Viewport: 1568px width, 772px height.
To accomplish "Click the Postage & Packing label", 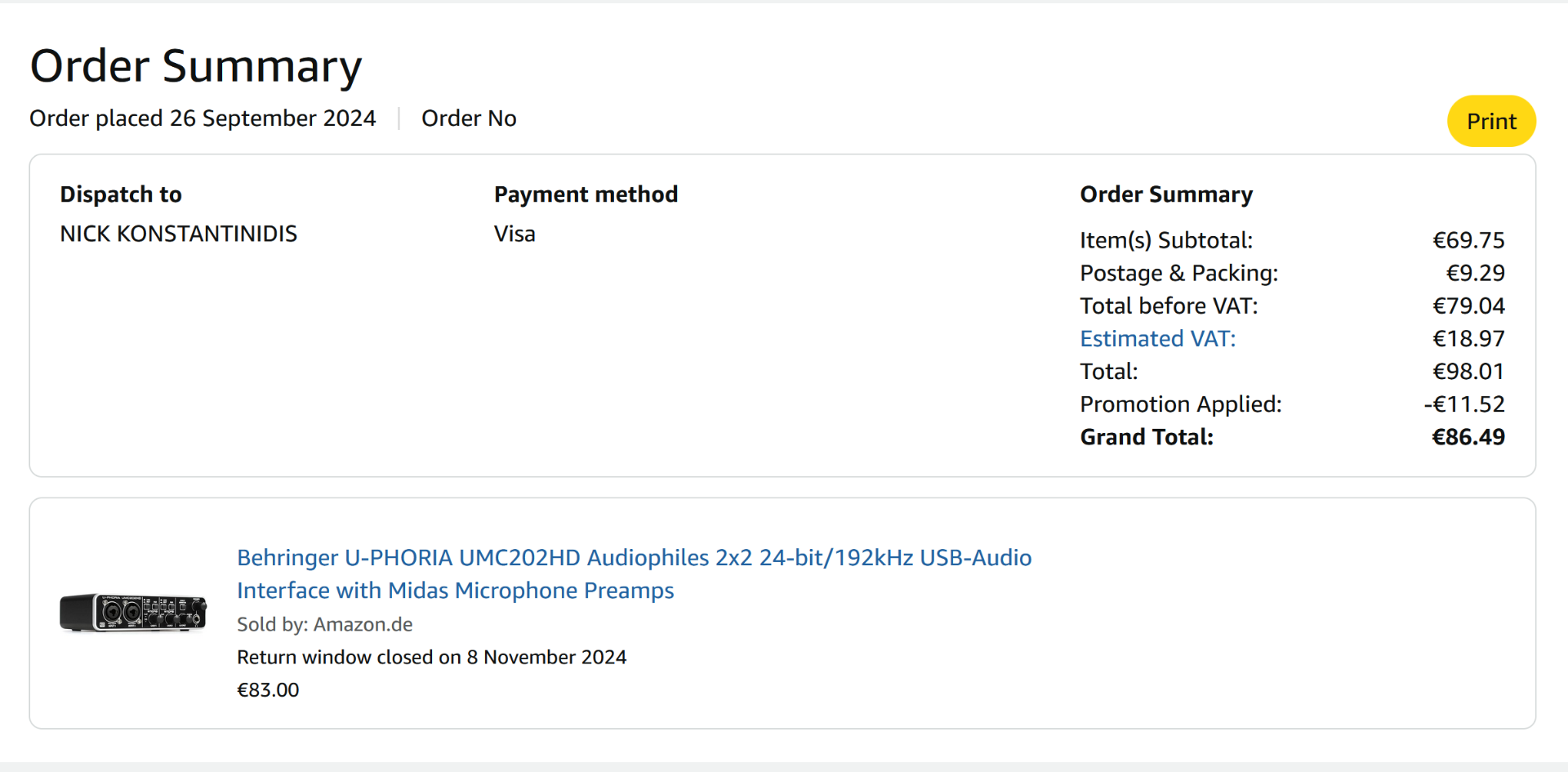I will pyautogui.click(x=1178, y=273).
